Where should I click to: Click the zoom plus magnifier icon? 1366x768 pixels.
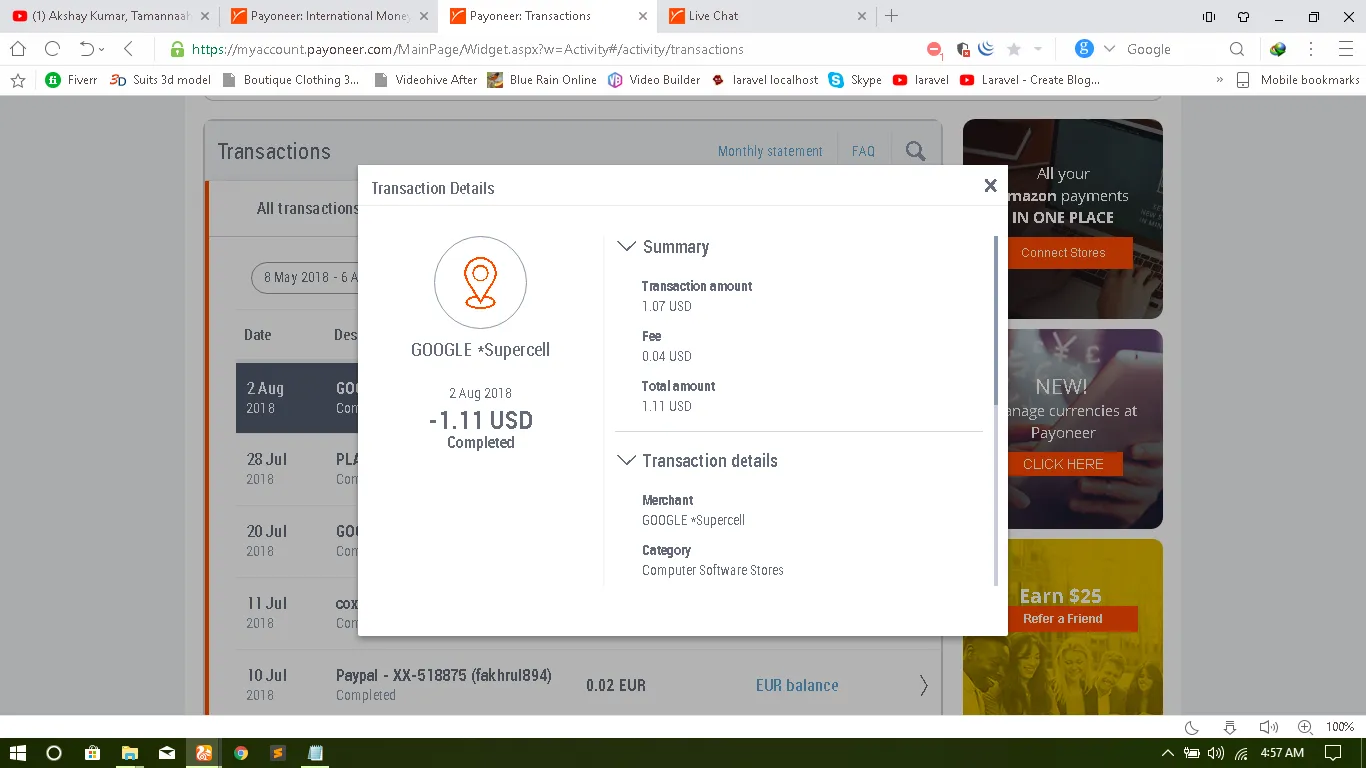tap(1305, 727)
